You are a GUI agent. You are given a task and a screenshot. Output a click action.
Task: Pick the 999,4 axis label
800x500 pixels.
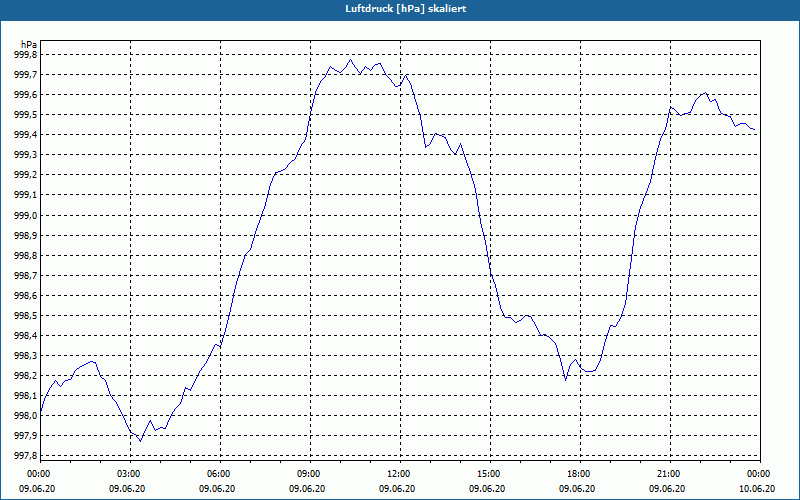[25, 135]
